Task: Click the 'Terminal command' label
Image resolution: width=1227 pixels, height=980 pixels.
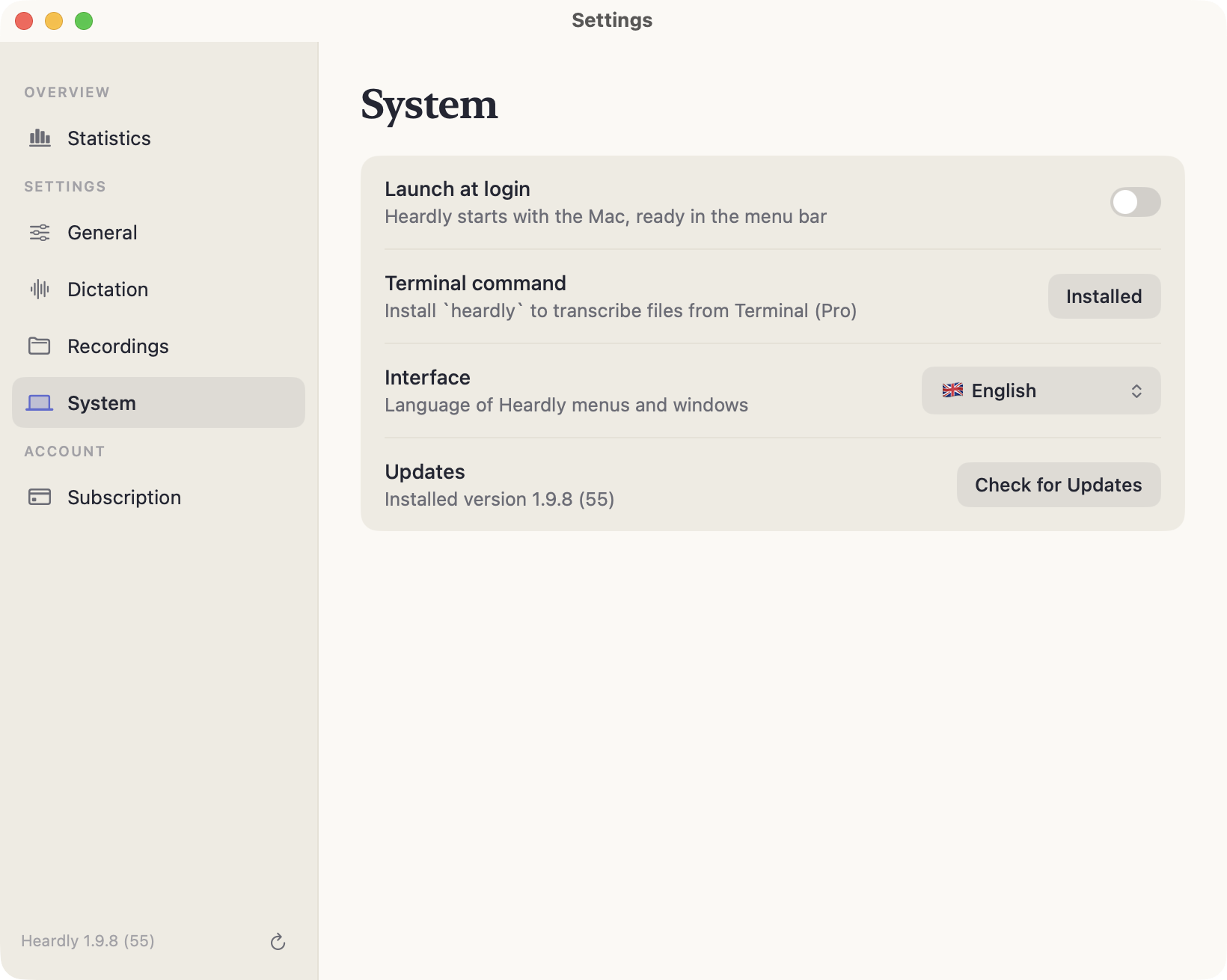Action: point(475,284)
